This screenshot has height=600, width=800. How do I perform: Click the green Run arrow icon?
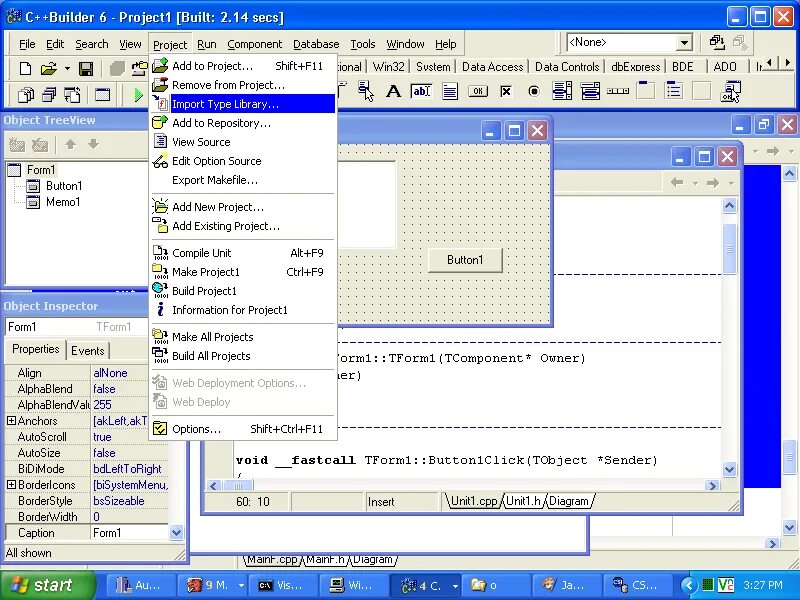(x=138, y=94)
